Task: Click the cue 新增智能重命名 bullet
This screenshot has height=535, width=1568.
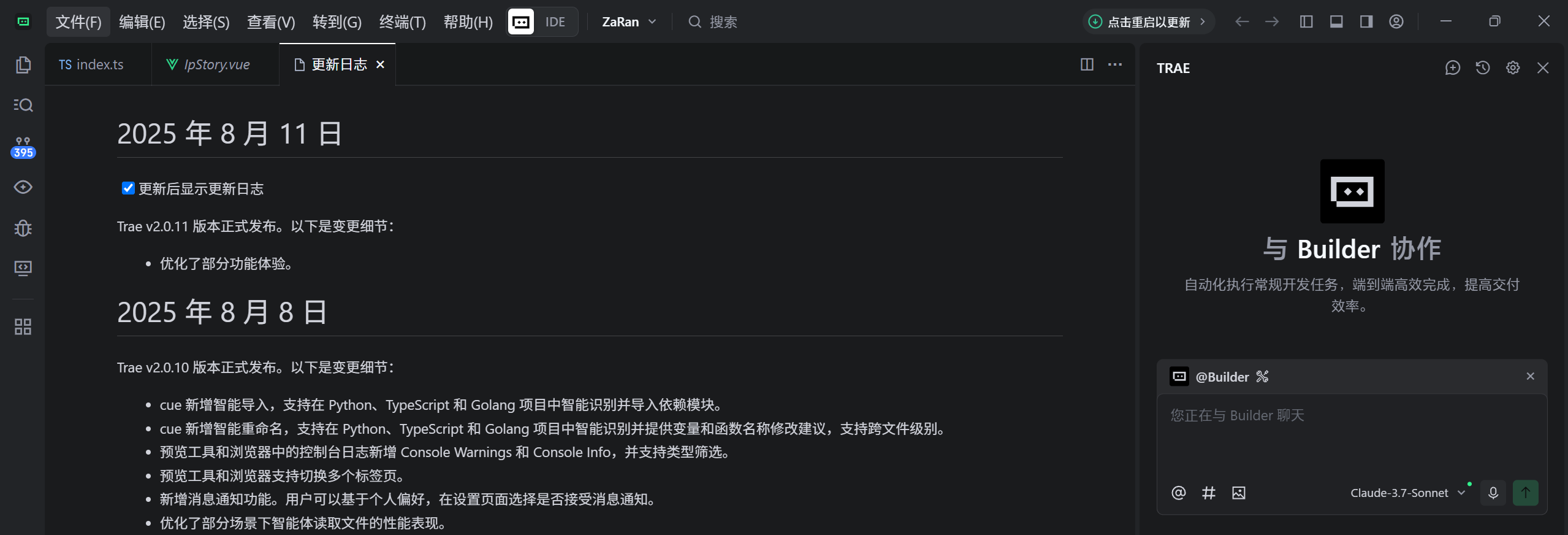Action: pyautogui.click(x=554, y=429)
